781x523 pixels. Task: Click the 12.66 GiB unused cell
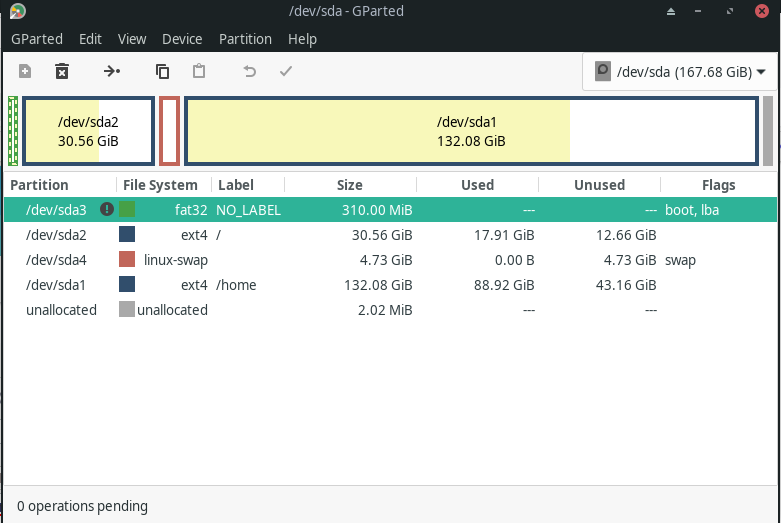click(x=626, y=235)
